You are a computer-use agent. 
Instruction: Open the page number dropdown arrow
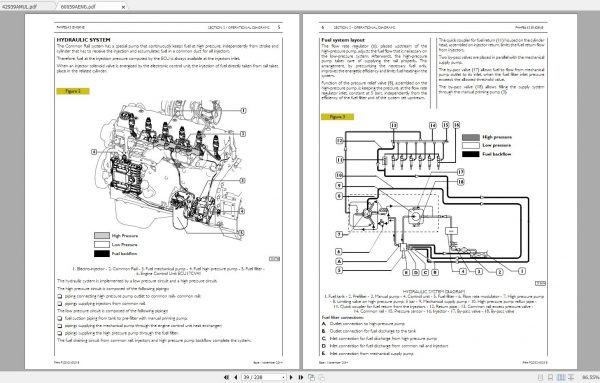coord(284,377)
